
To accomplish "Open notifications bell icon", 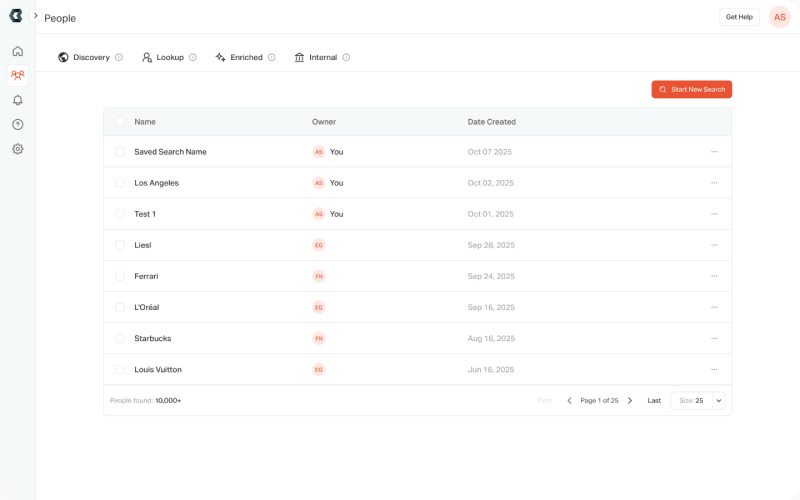I will 18,100.
